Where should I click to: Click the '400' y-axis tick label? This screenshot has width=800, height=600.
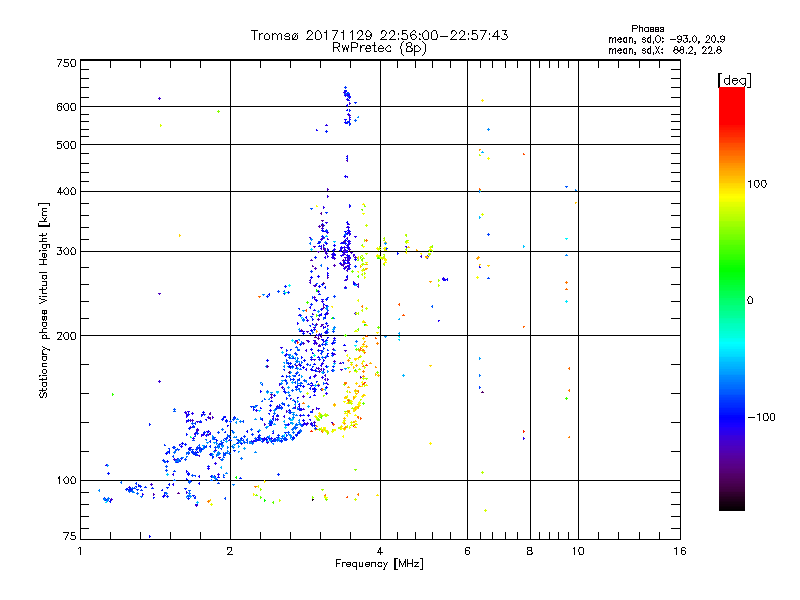(66, 192)
